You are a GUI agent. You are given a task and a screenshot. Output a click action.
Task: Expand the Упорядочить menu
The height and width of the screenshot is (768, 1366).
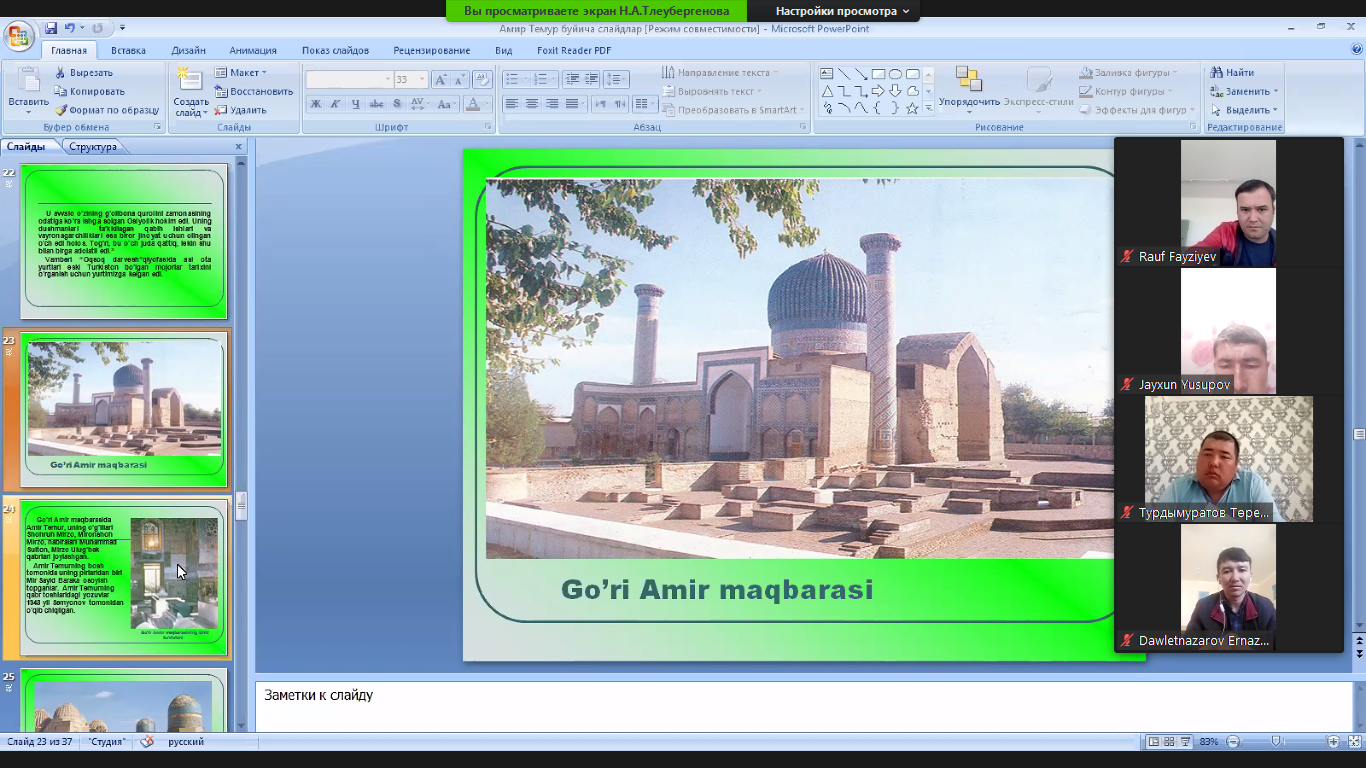[x=970, y=101]
